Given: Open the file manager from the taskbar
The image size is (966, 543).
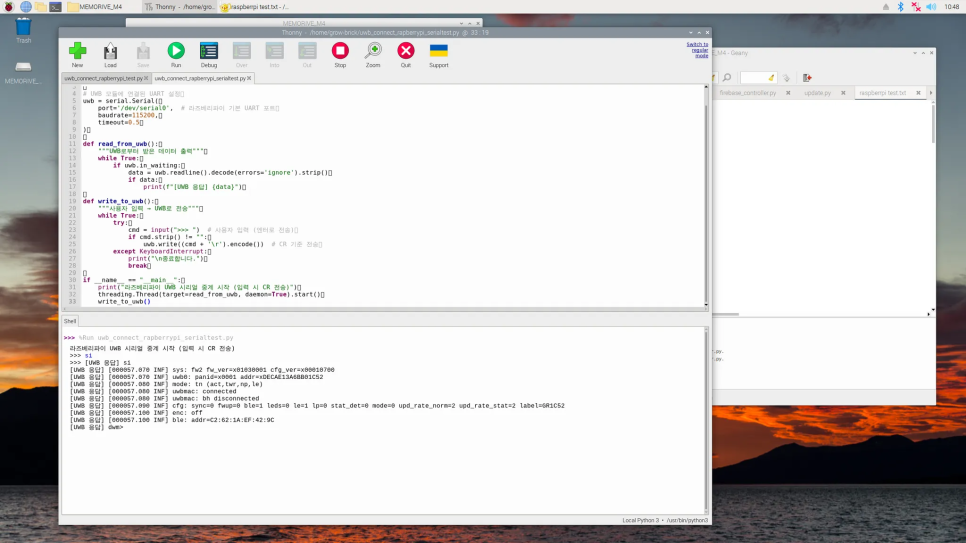Looking at the screenshot, I should click(41, 7).
